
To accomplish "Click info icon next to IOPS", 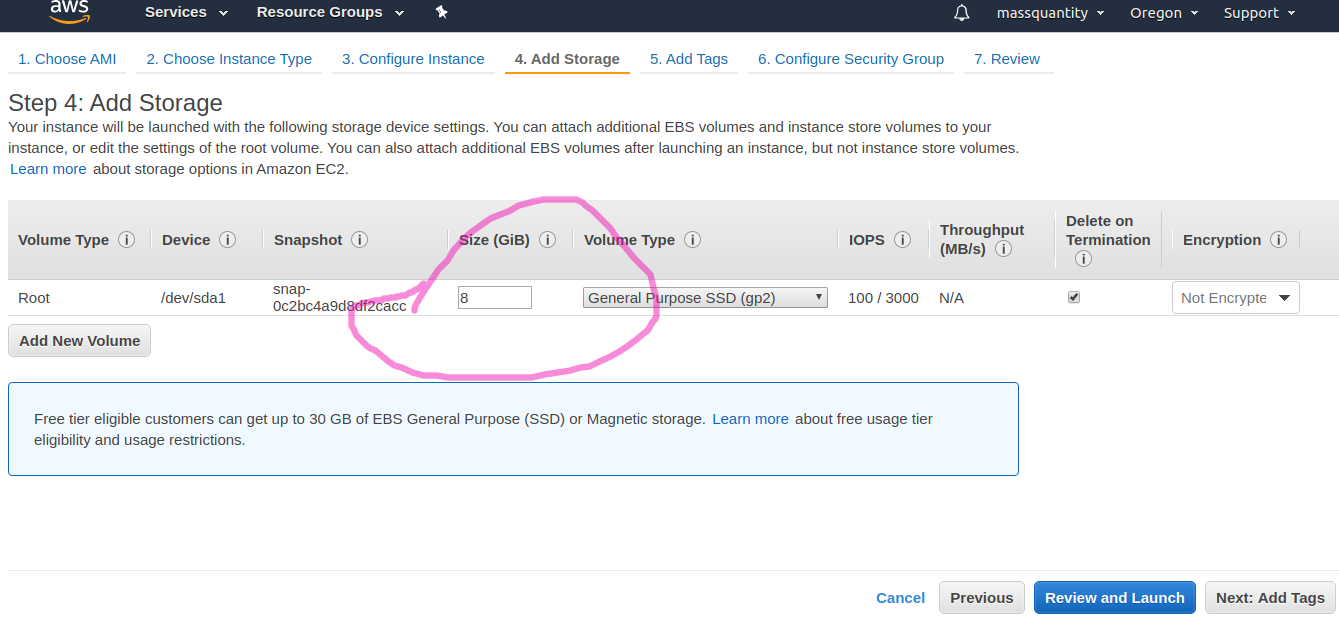I will pyautogui.click(x=902, y=240).
